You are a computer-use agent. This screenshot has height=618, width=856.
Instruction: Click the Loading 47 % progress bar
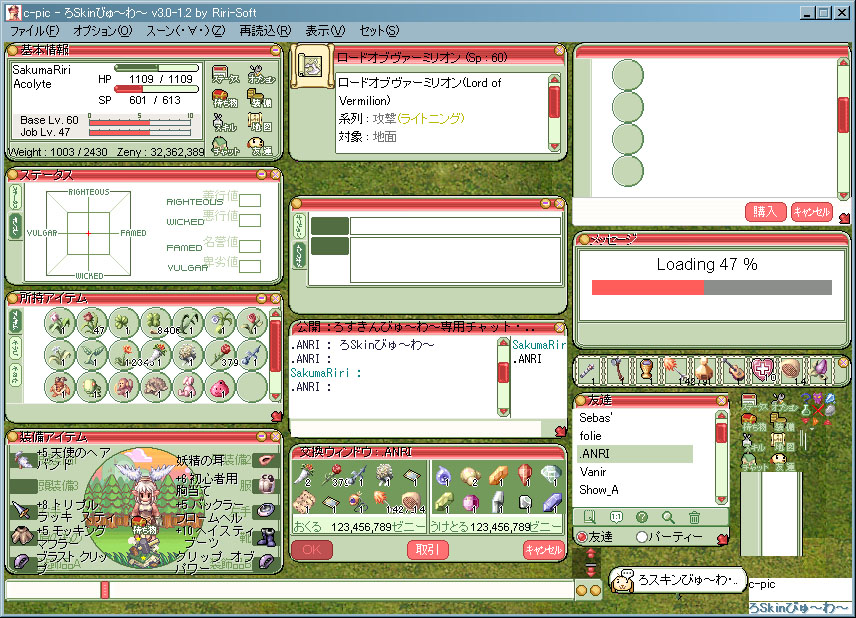coord(711,287)
